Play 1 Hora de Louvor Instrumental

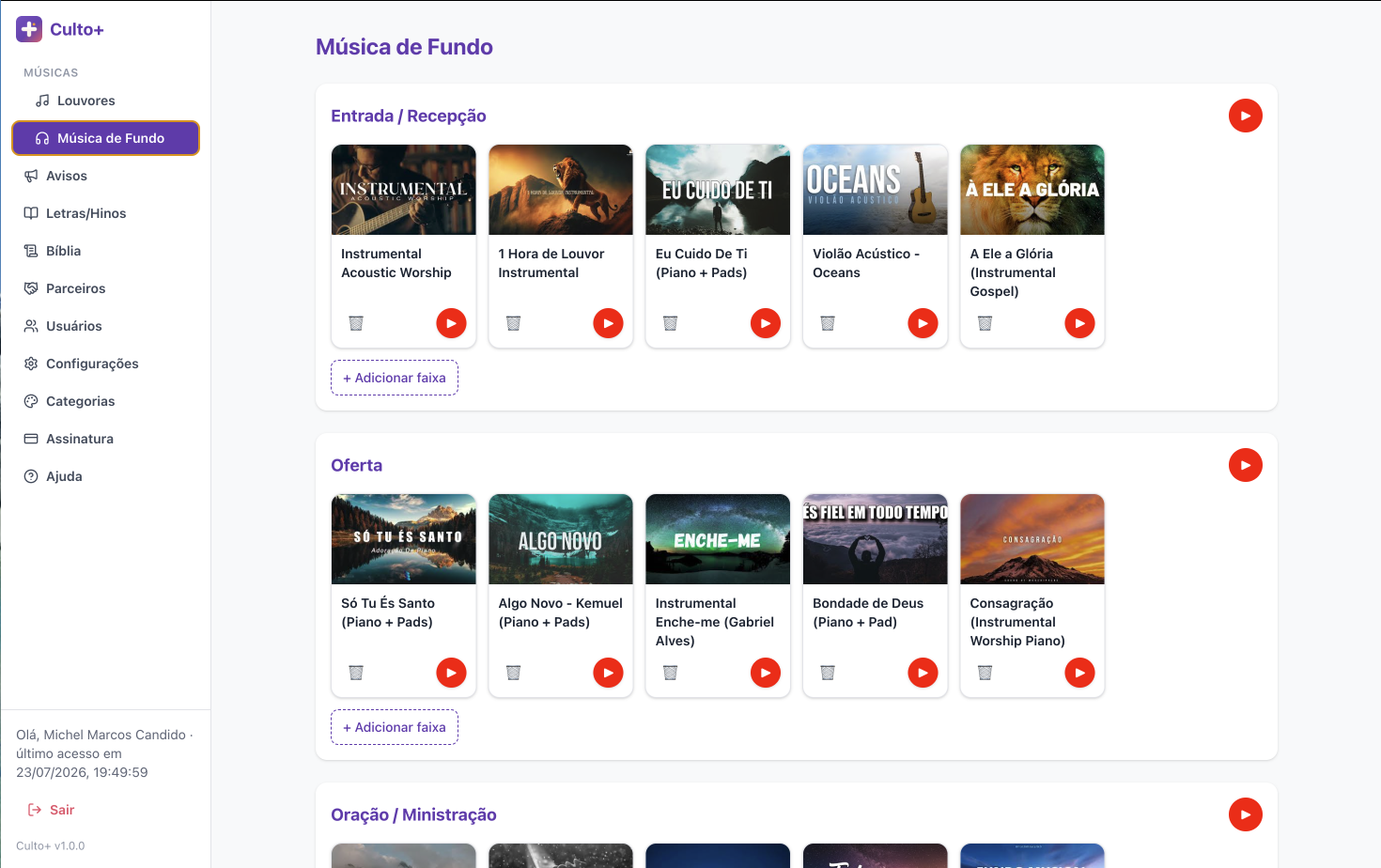click(x=608, y=323)
